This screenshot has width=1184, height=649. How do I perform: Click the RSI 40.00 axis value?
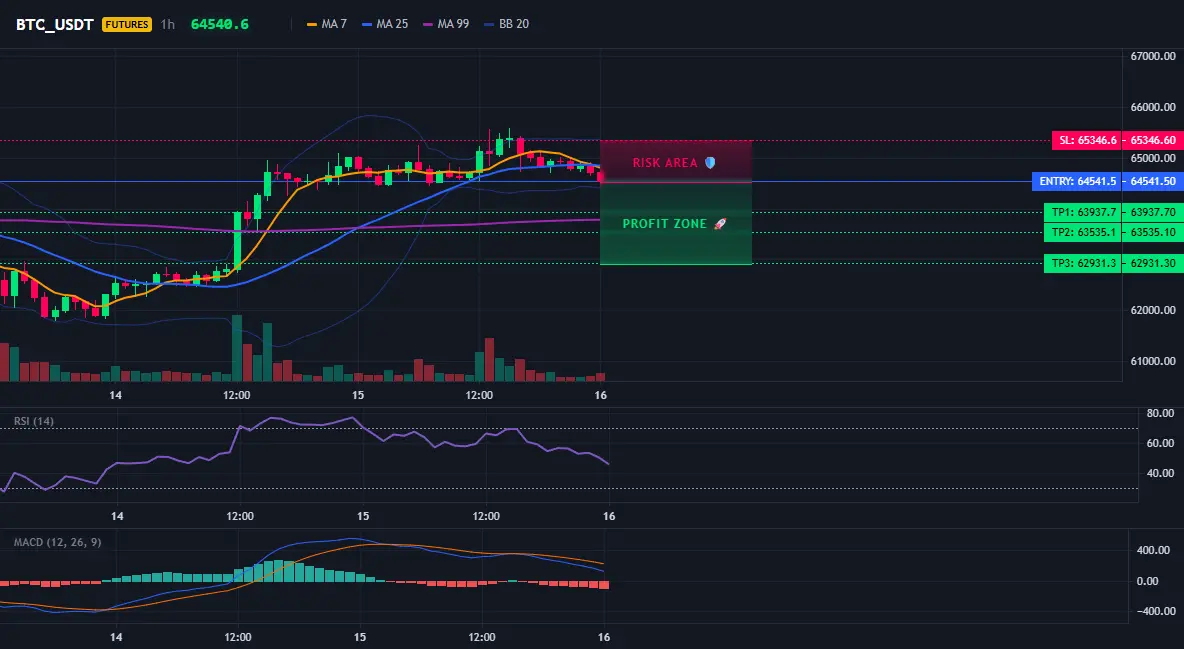point(1161,473)
